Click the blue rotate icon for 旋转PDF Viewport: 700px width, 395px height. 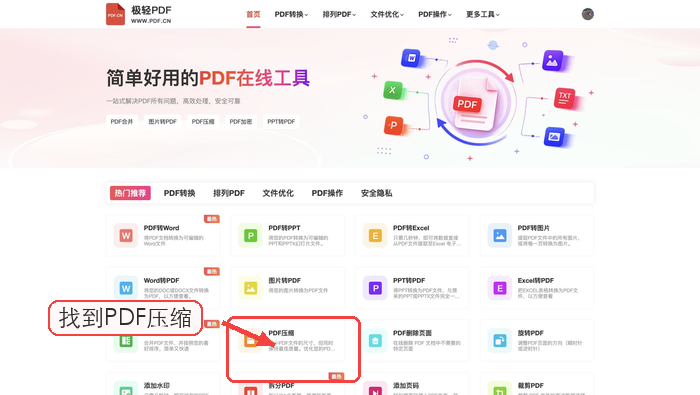[x=500, y=341]
